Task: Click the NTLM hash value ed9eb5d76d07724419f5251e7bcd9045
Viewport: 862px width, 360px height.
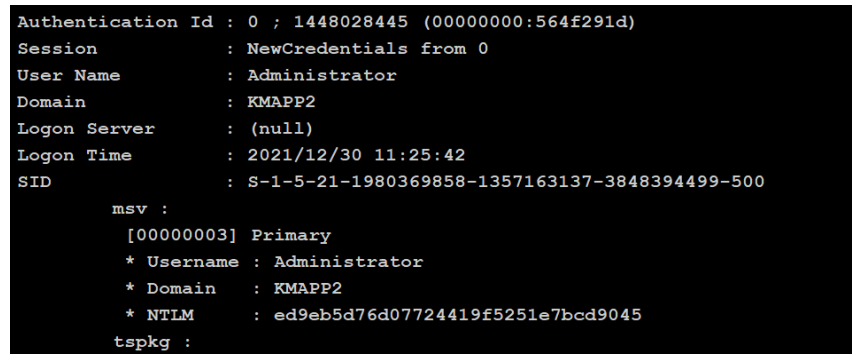Action: (457, 315)
